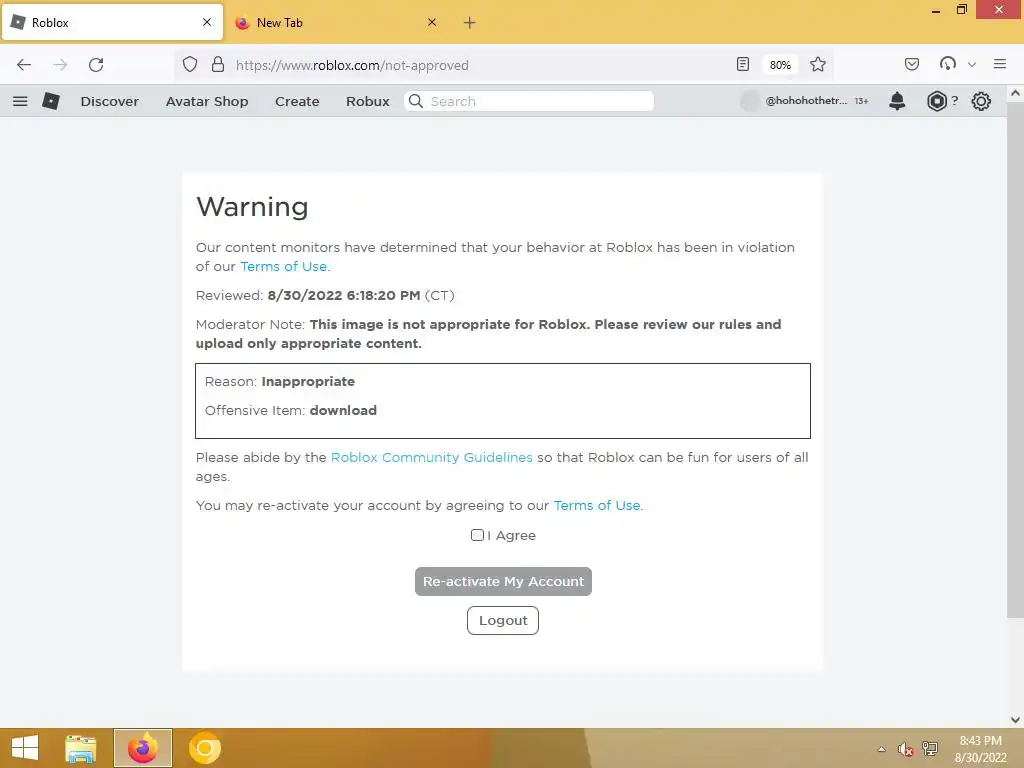Click the scroll down arrow
The width and height of the screenshot is (1024, 768).
click(1015, 720)
